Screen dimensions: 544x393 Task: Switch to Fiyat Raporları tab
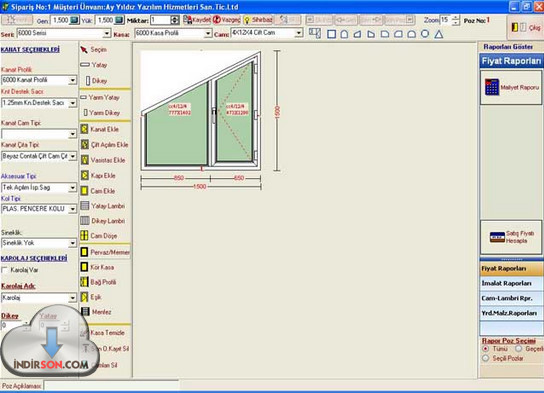click(x=511, y=269)
